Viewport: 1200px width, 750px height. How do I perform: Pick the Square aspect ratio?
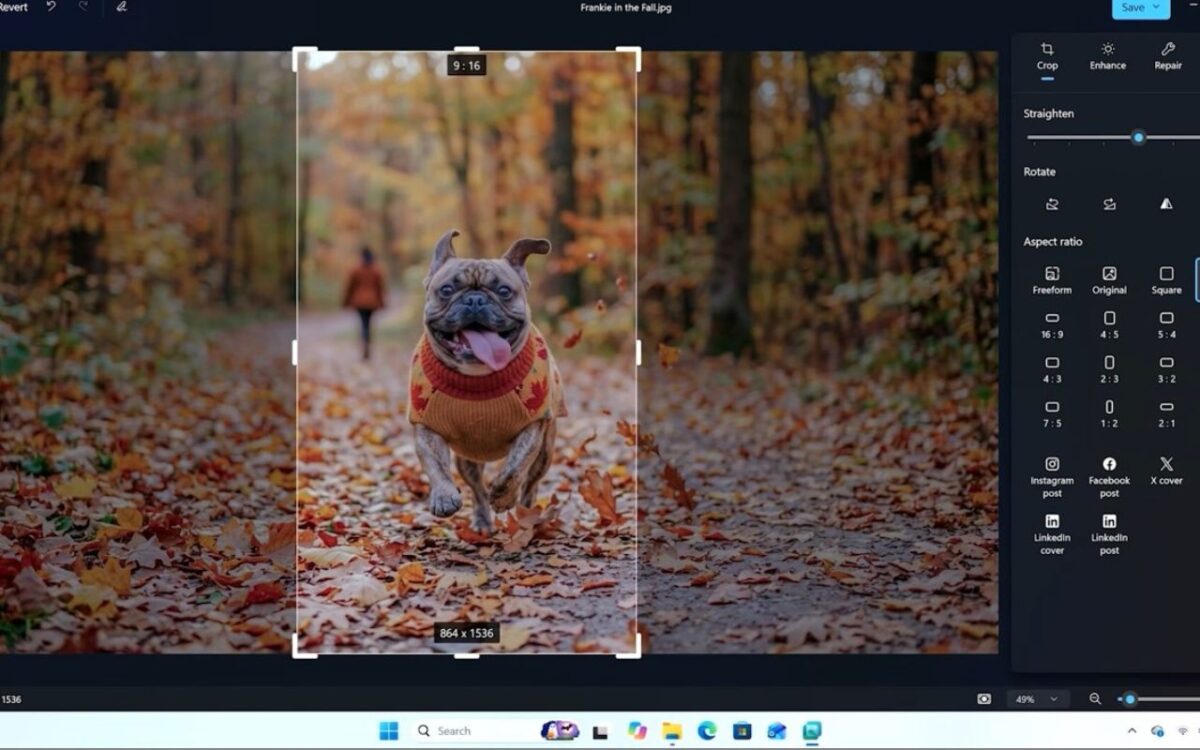pyautogui.click(x=1166, y=280)
